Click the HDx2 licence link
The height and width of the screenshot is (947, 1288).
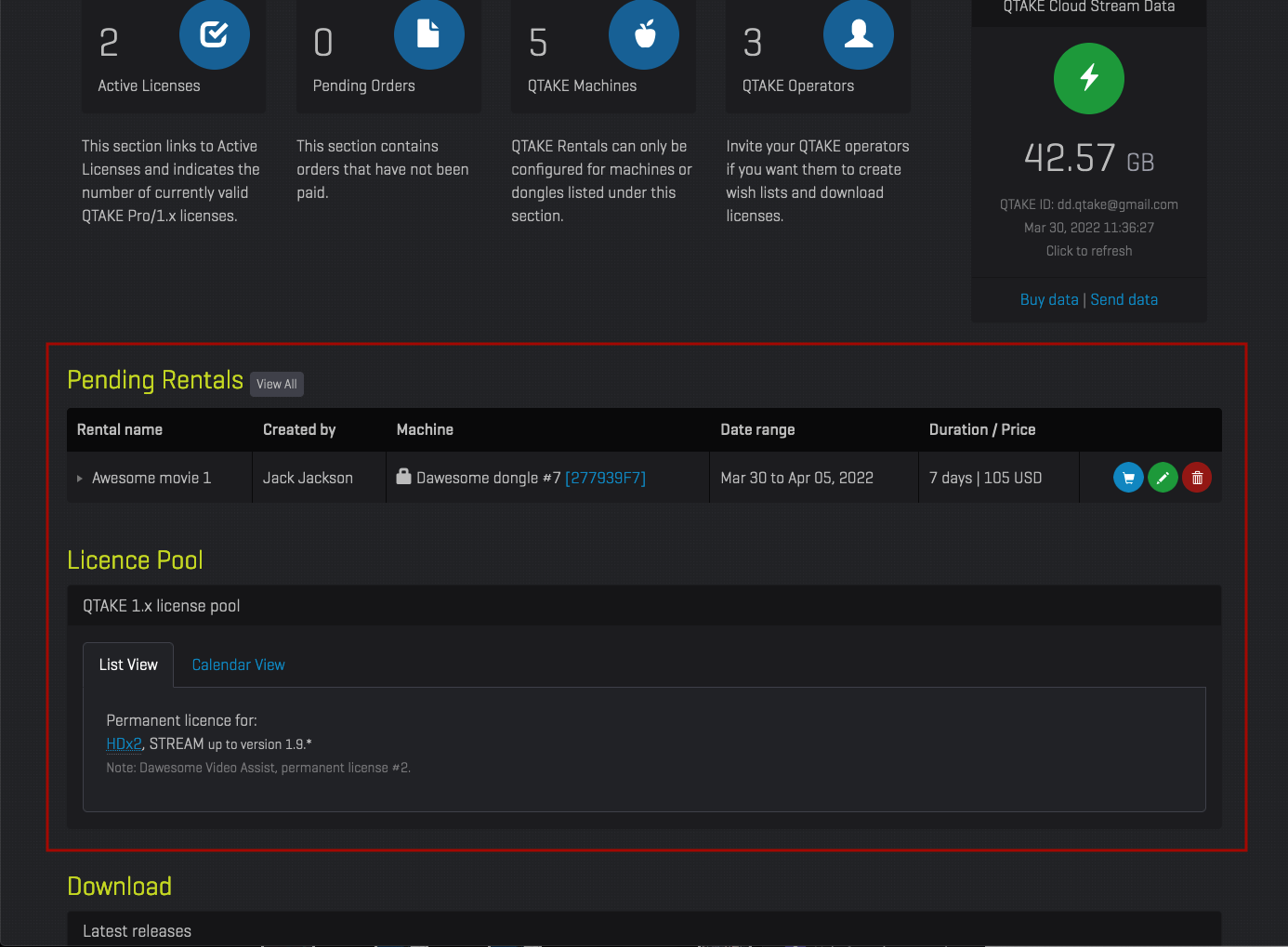[124, 743]
